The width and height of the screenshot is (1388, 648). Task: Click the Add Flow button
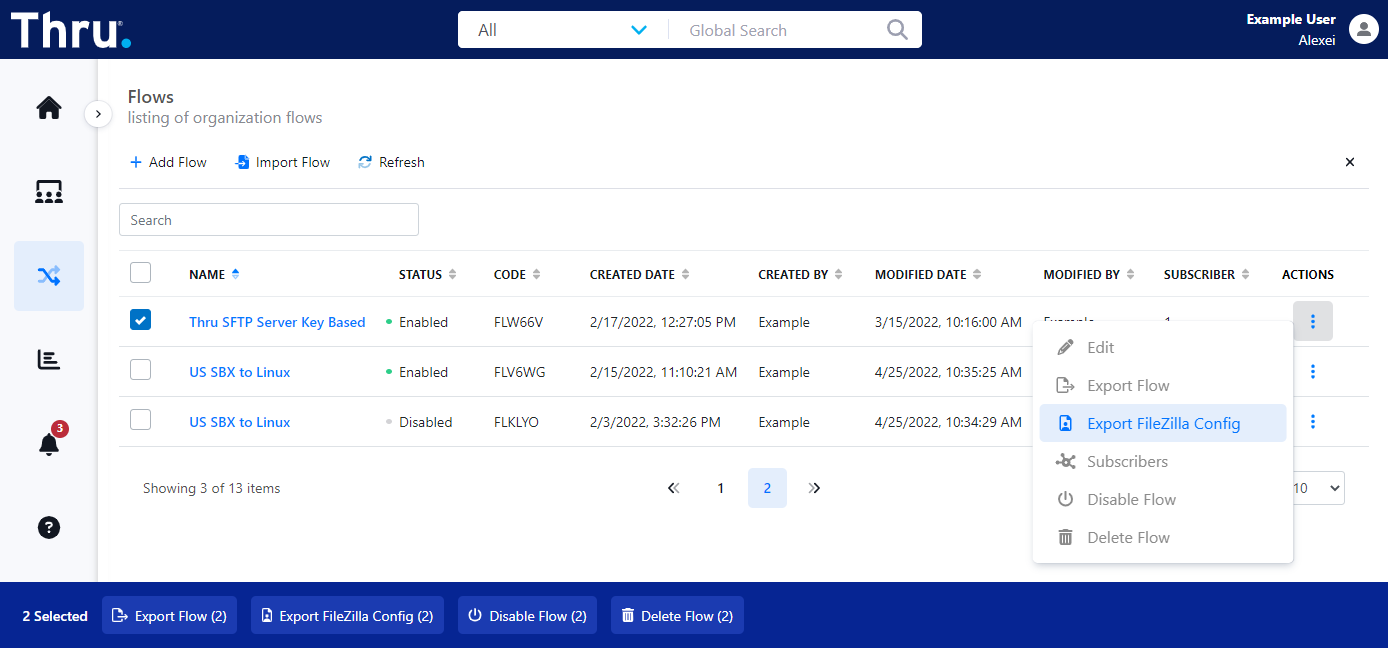168,162
